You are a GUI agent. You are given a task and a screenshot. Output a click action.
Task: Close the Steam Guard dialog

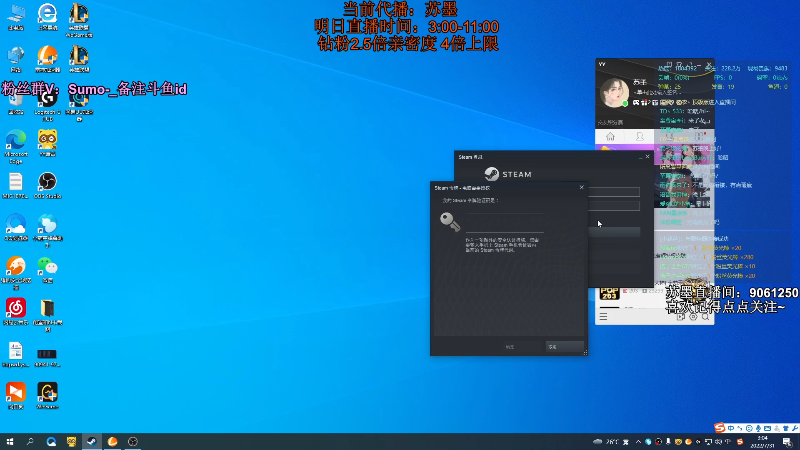click(x=582, y=188)
